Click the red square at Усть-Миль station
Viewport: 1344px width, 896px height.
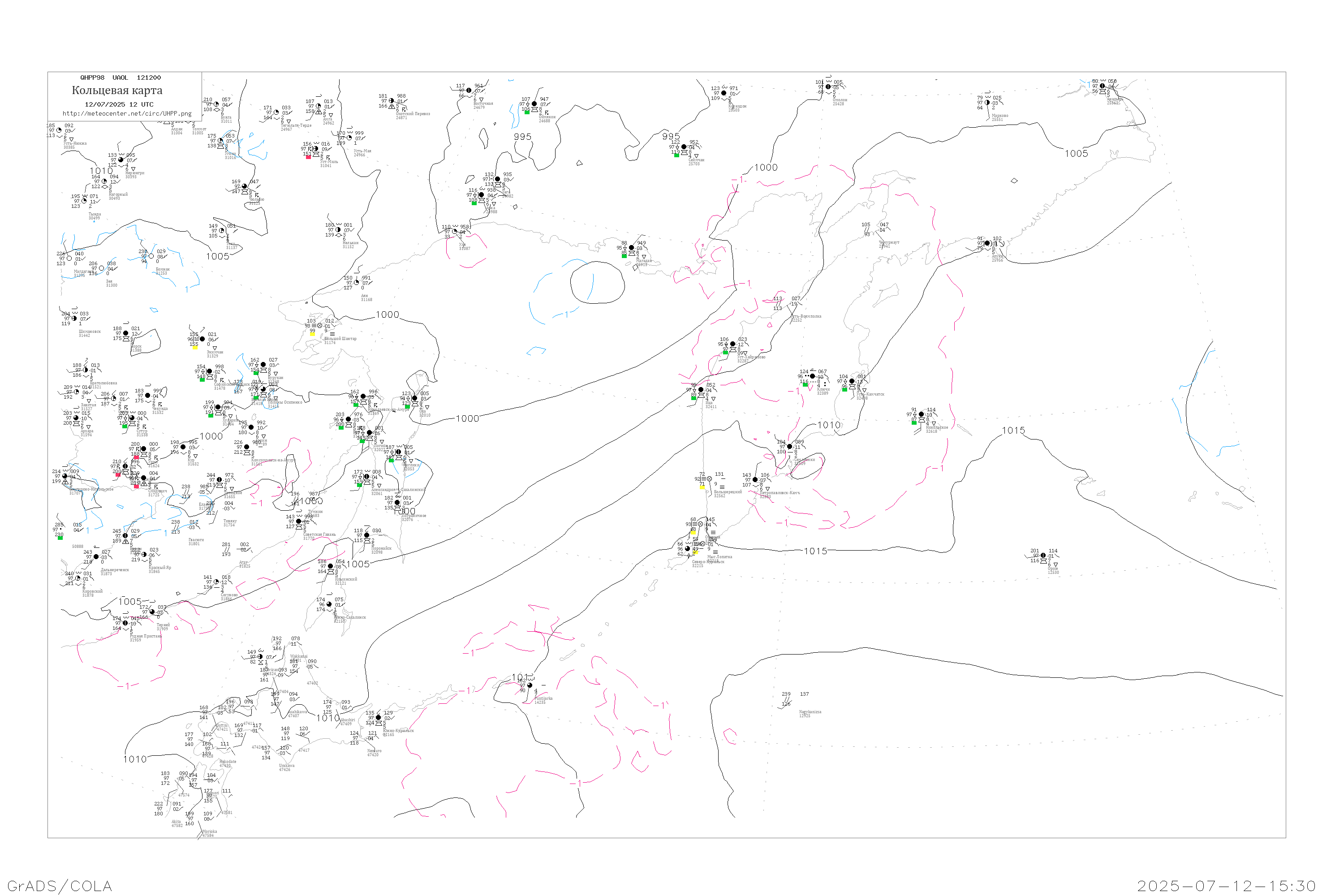click(309, 157)
